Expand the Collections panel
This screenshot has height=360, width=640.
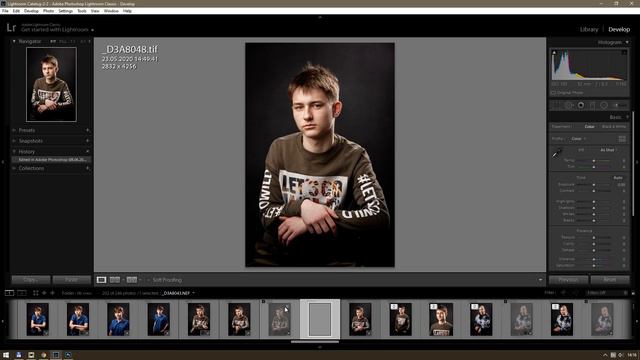14,168
